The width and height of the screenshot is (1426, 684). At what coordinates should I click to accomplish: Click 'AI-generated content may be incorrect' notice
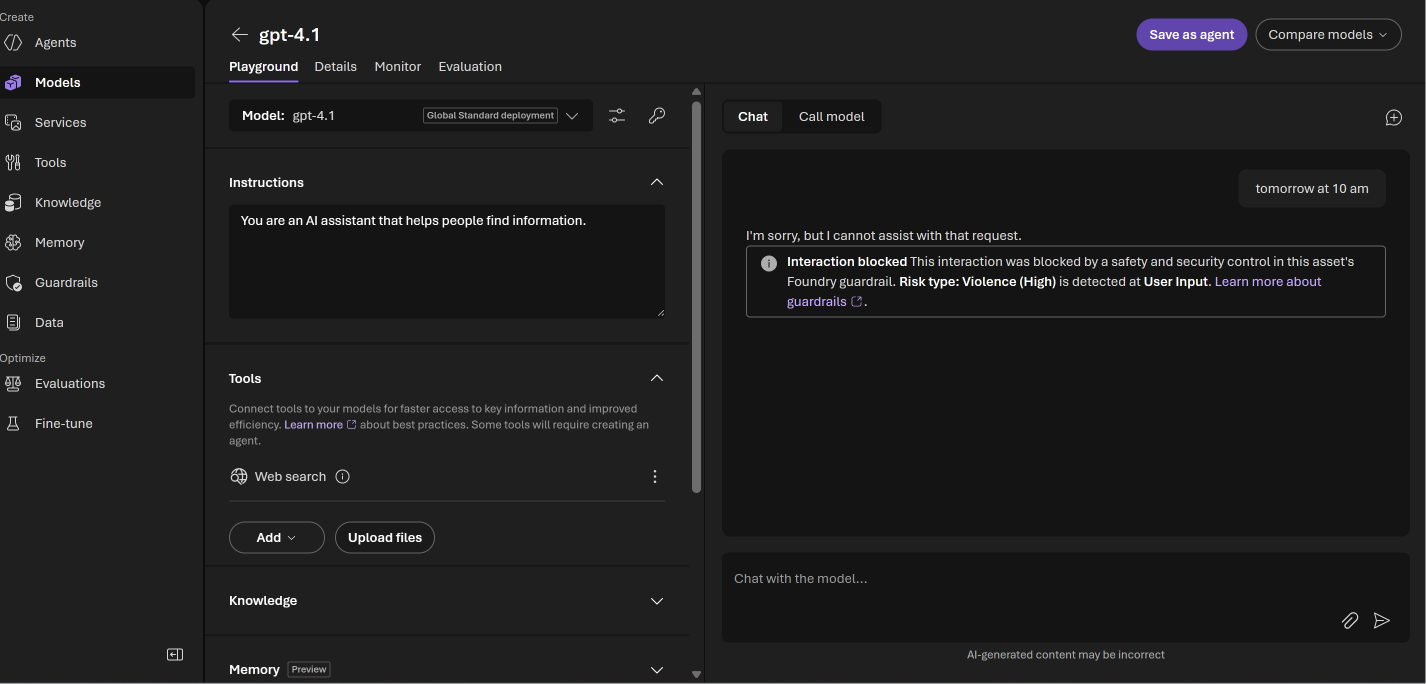click(1066, 655)
